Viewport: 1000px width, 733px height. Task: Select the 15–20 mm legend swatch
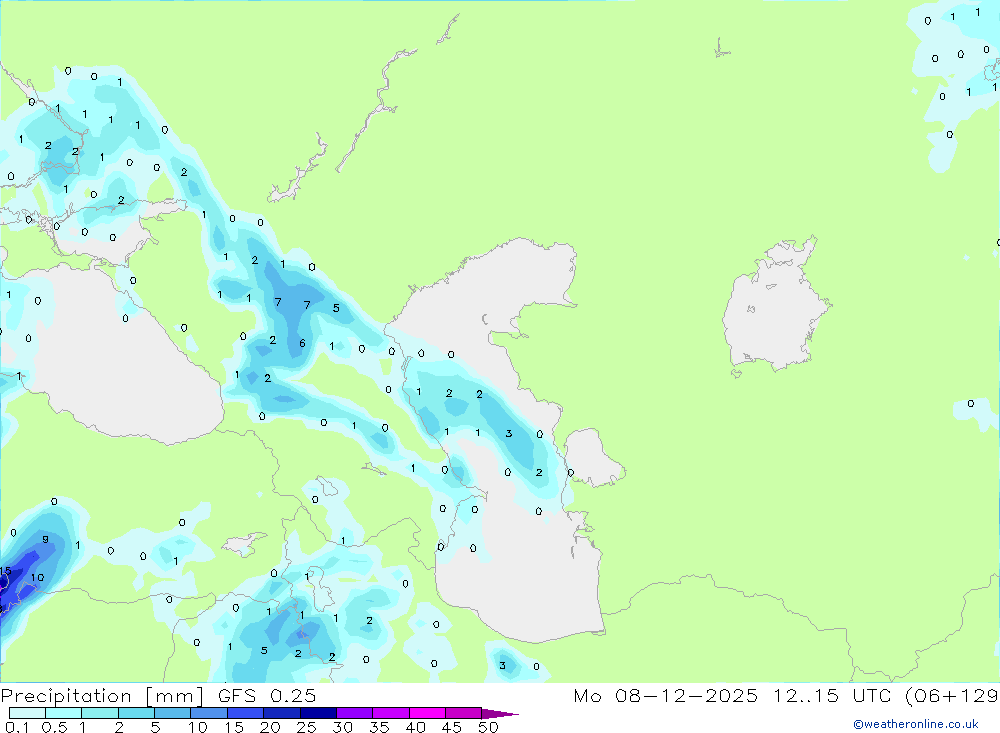click(x=245, y=713)
